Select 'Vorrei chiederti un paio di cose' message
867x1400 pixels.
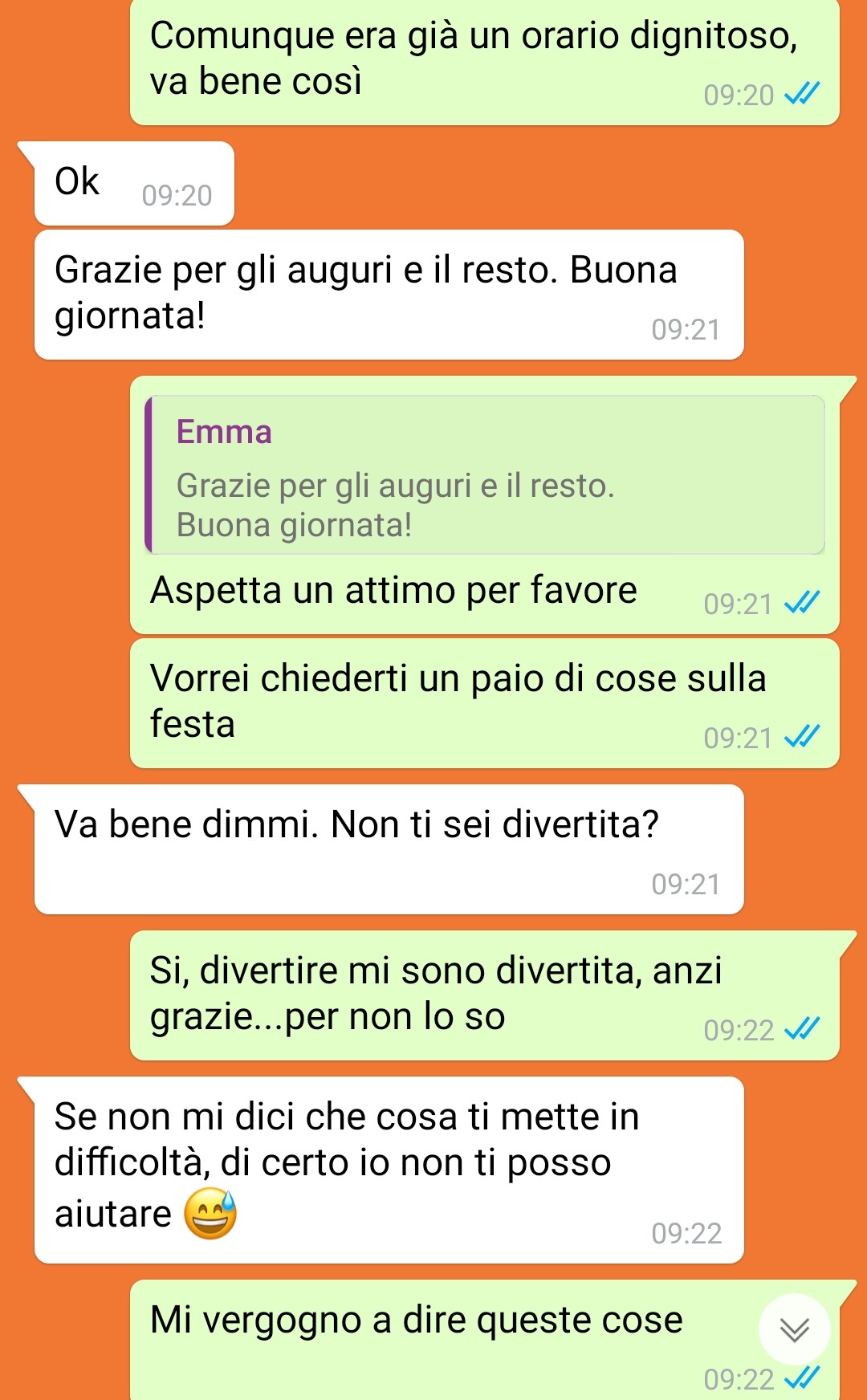(x=485, y=703)
